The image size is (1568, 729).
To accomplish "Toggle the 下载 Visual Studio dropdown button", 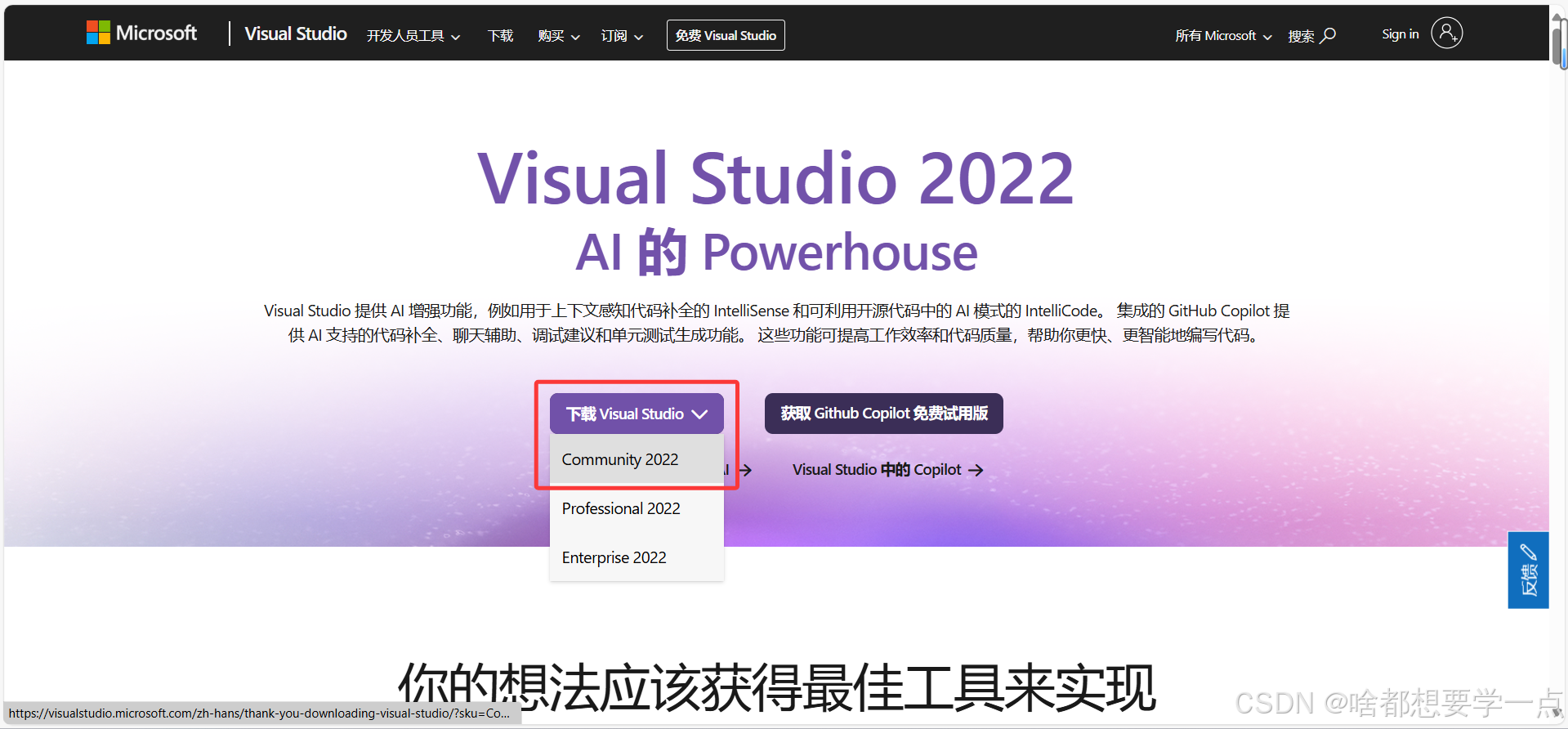I will [x=637, y=414].
